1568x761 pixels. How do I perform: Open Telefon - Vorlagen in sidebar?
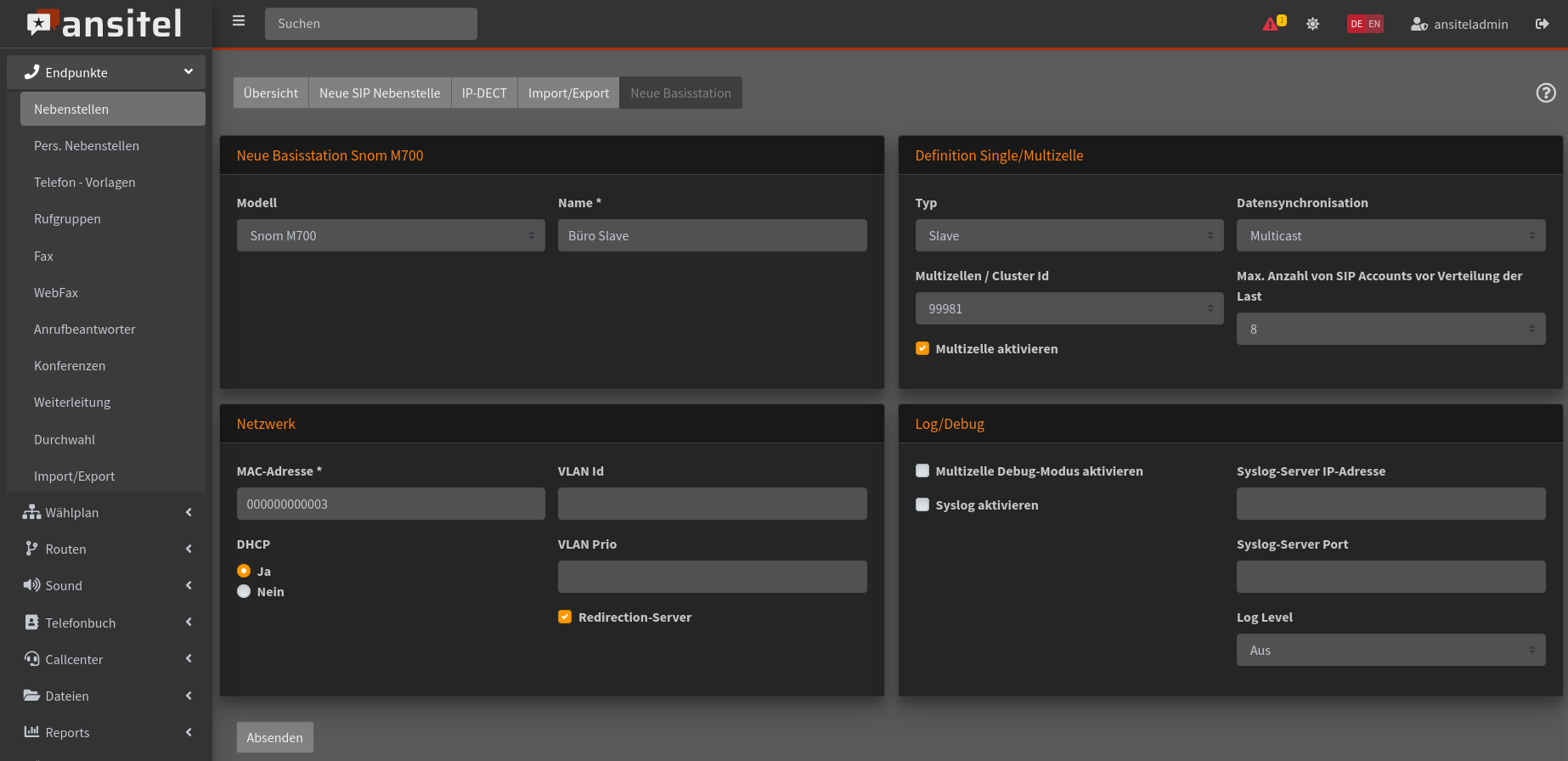(x=85, y=183)
